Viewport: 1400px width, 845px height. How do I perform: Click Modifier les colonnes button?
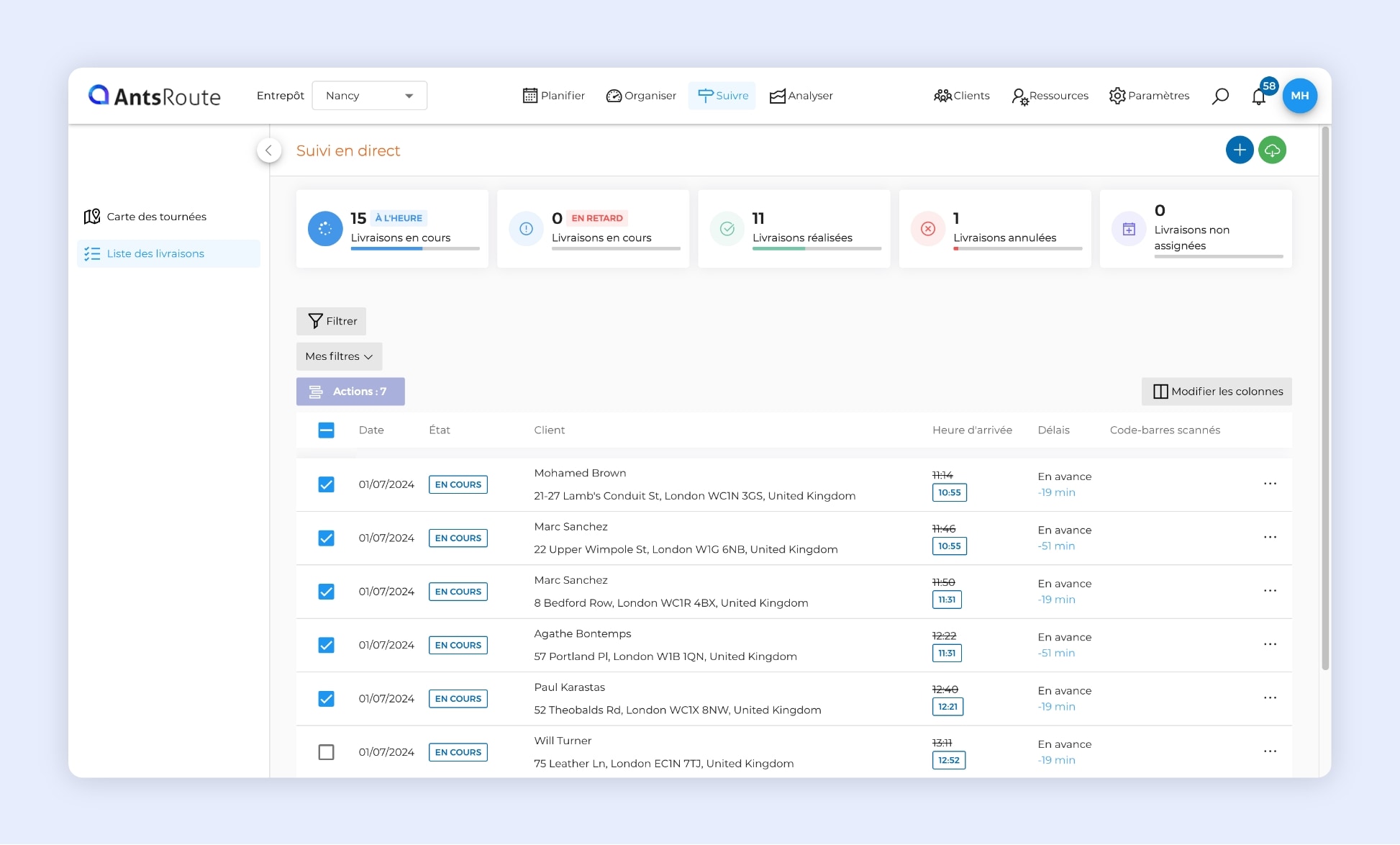point(1217,392)
